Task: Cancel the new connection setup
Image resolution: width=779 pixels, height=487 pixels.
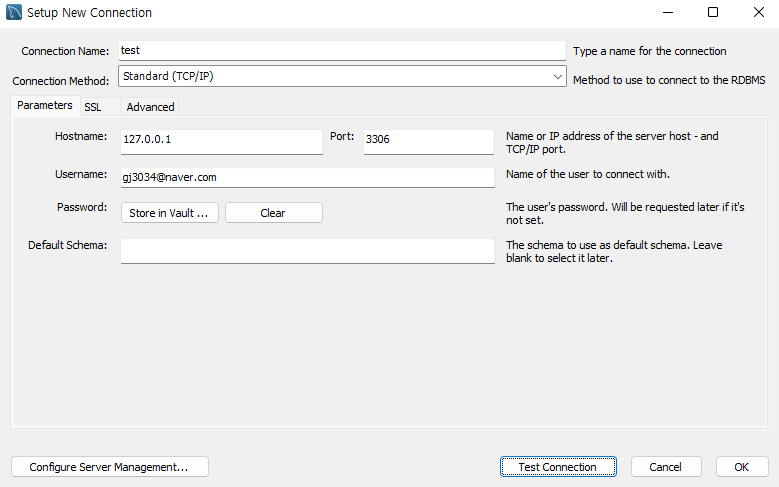Action: [x=666, y=467]
